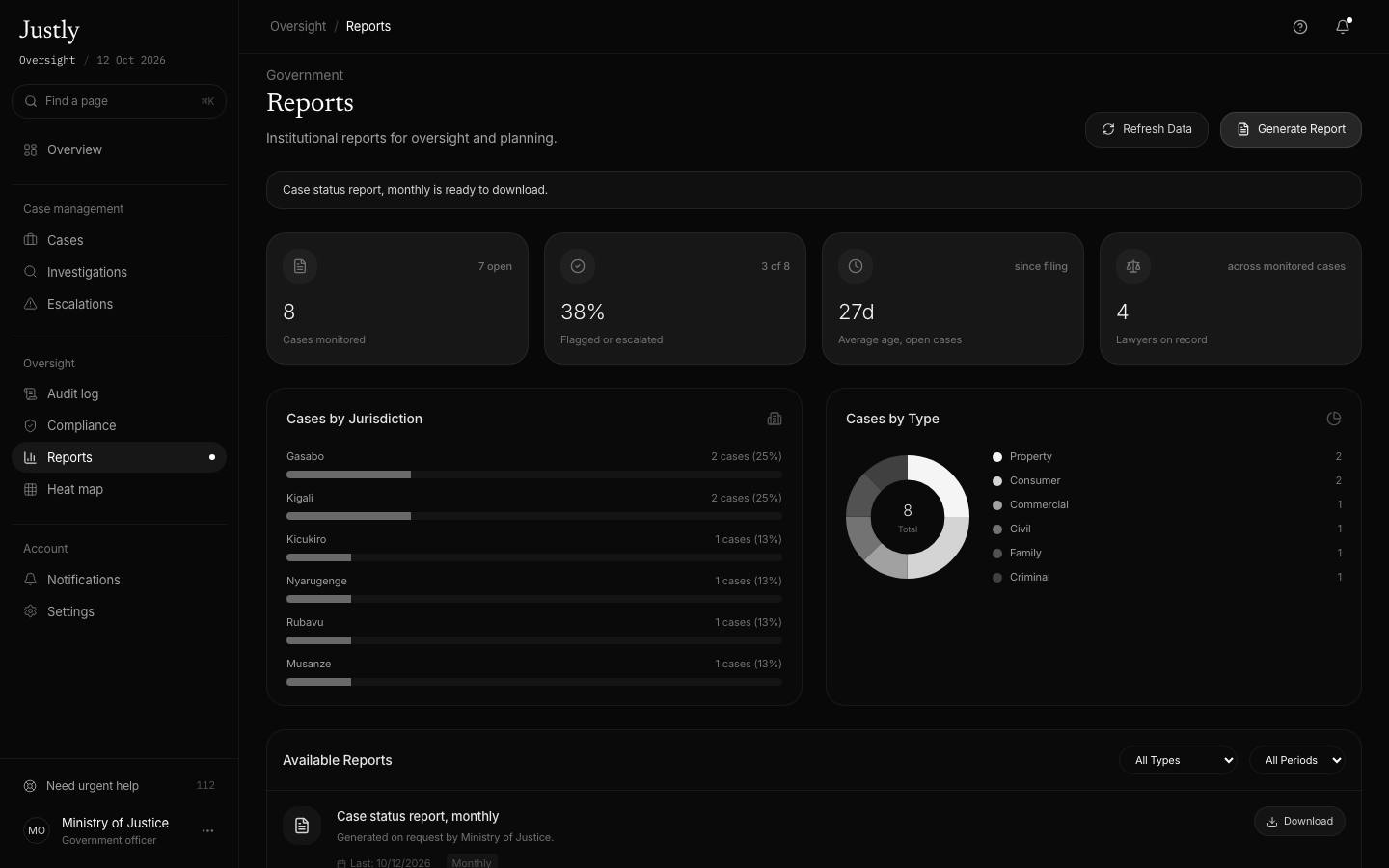Click the "Consumer" case type label
Viewport: 1389px width, 868px height.
1035,480
